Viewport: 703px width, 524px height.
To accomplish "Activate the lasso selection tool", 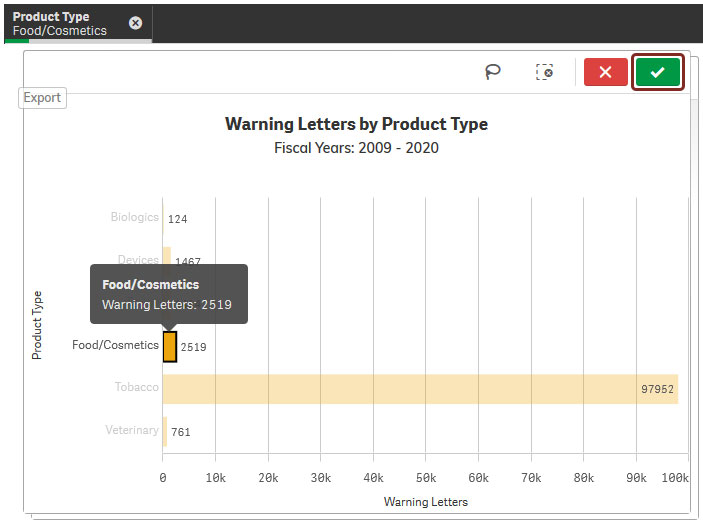I will pyautogui.click(x=492, y=72).
